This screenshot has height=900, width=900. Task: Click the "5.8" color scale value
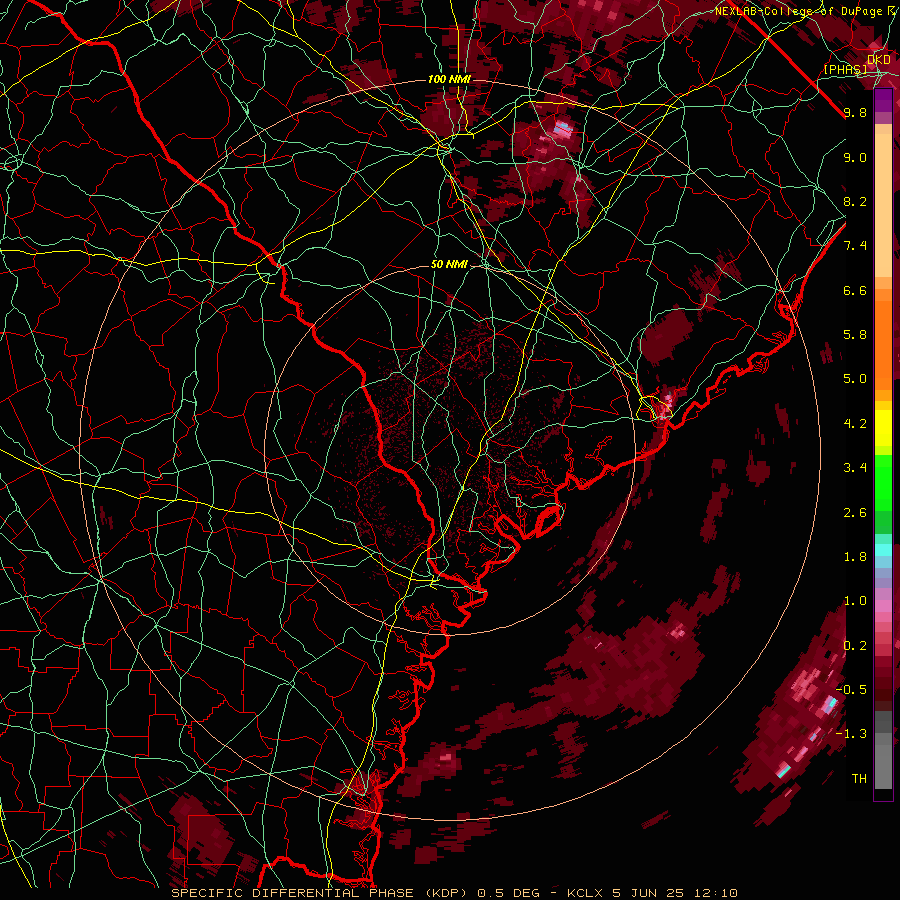(x=855, y=335)
